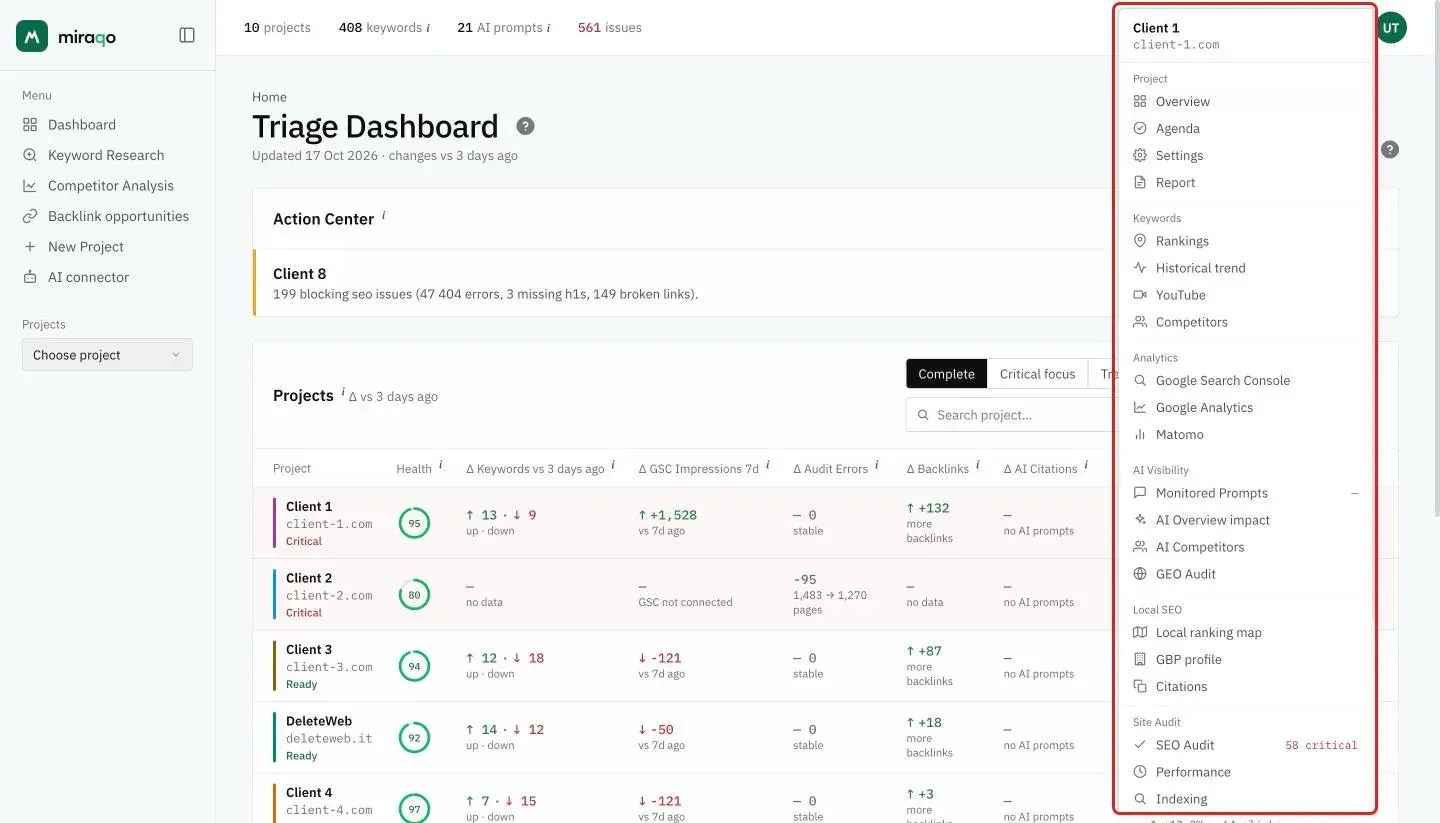Image resolution: width=1440 pixels, height=823 pixels.
Task: Open Performance under Site Audit
Action: 1245,772
